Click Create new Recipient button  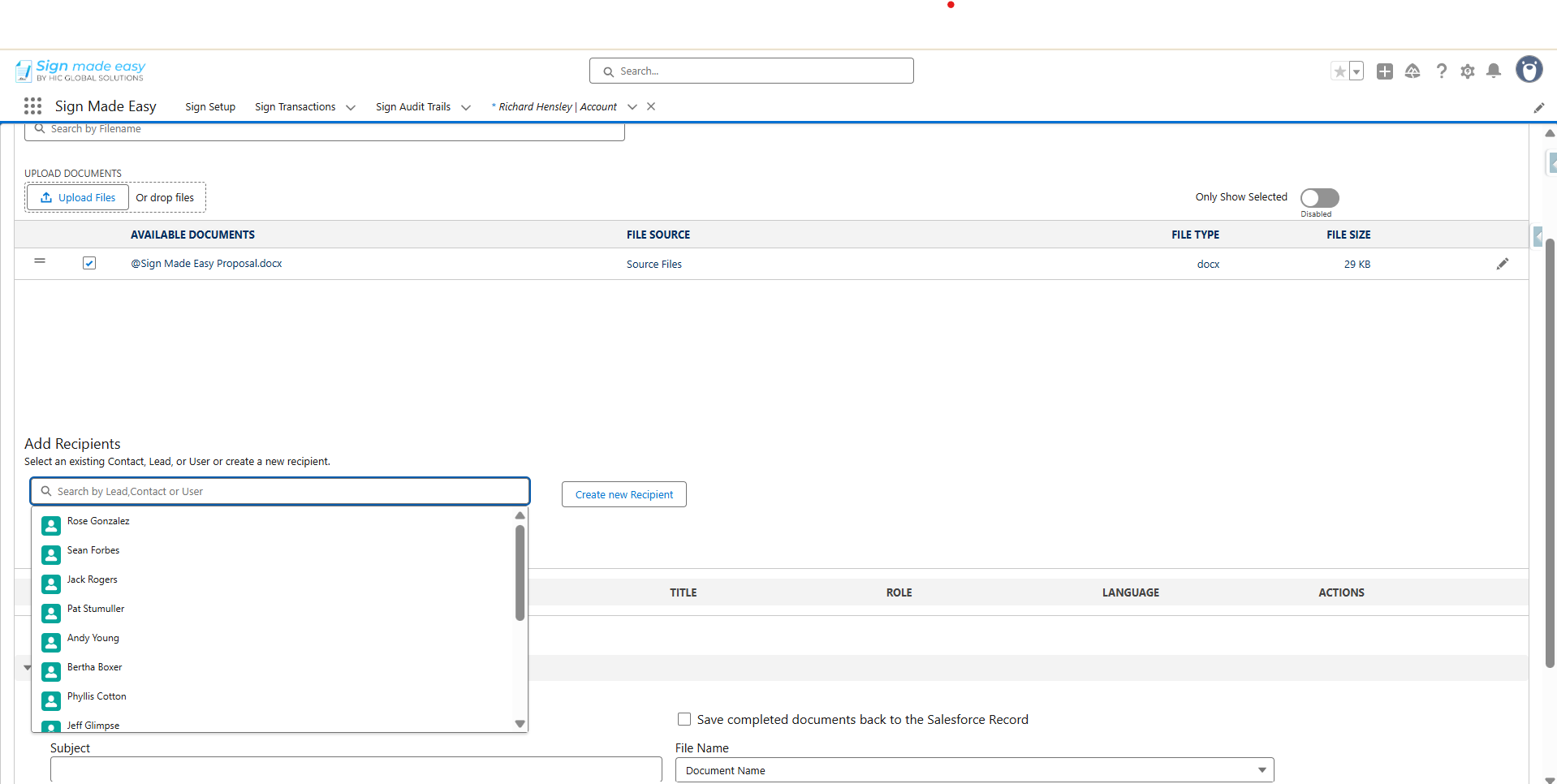click(x=624, y=494)
